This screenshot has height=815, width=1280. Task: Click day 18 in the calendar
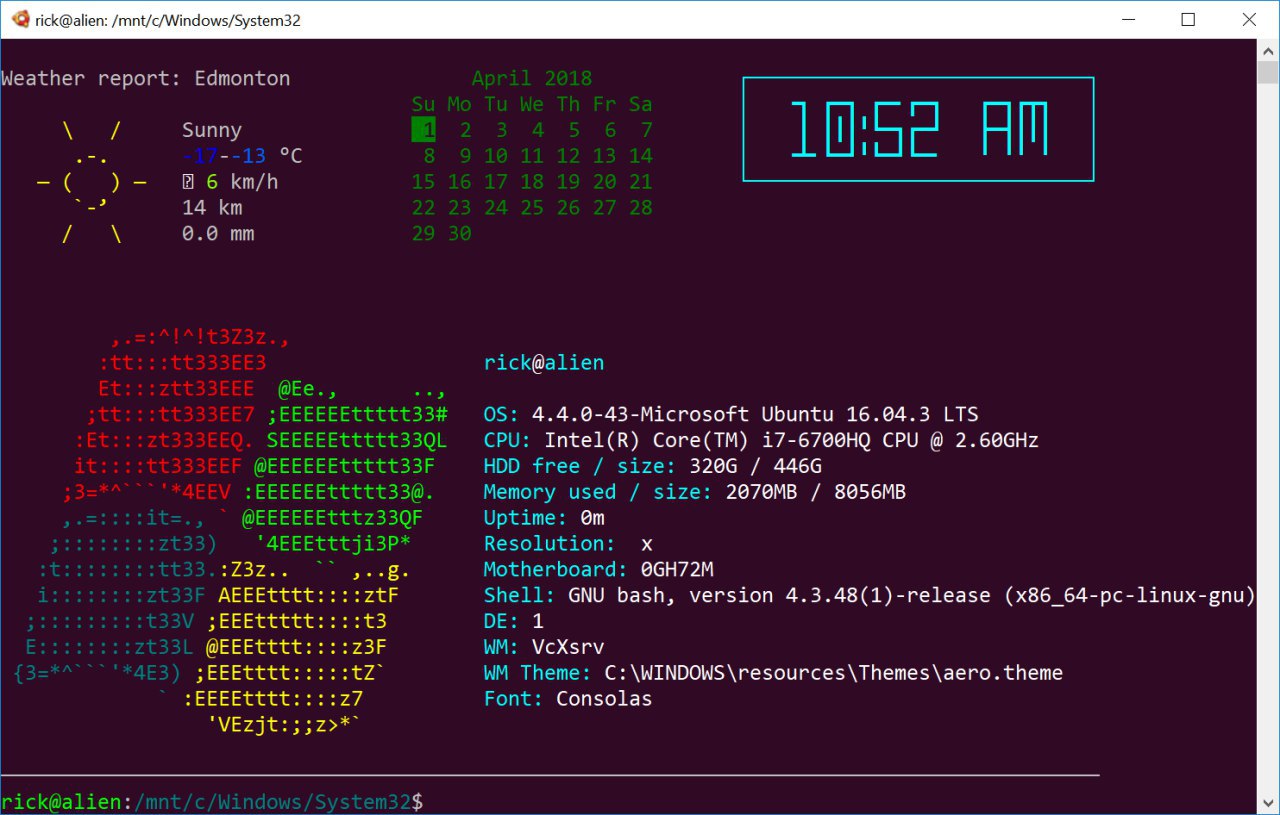(x=532, y=182)
